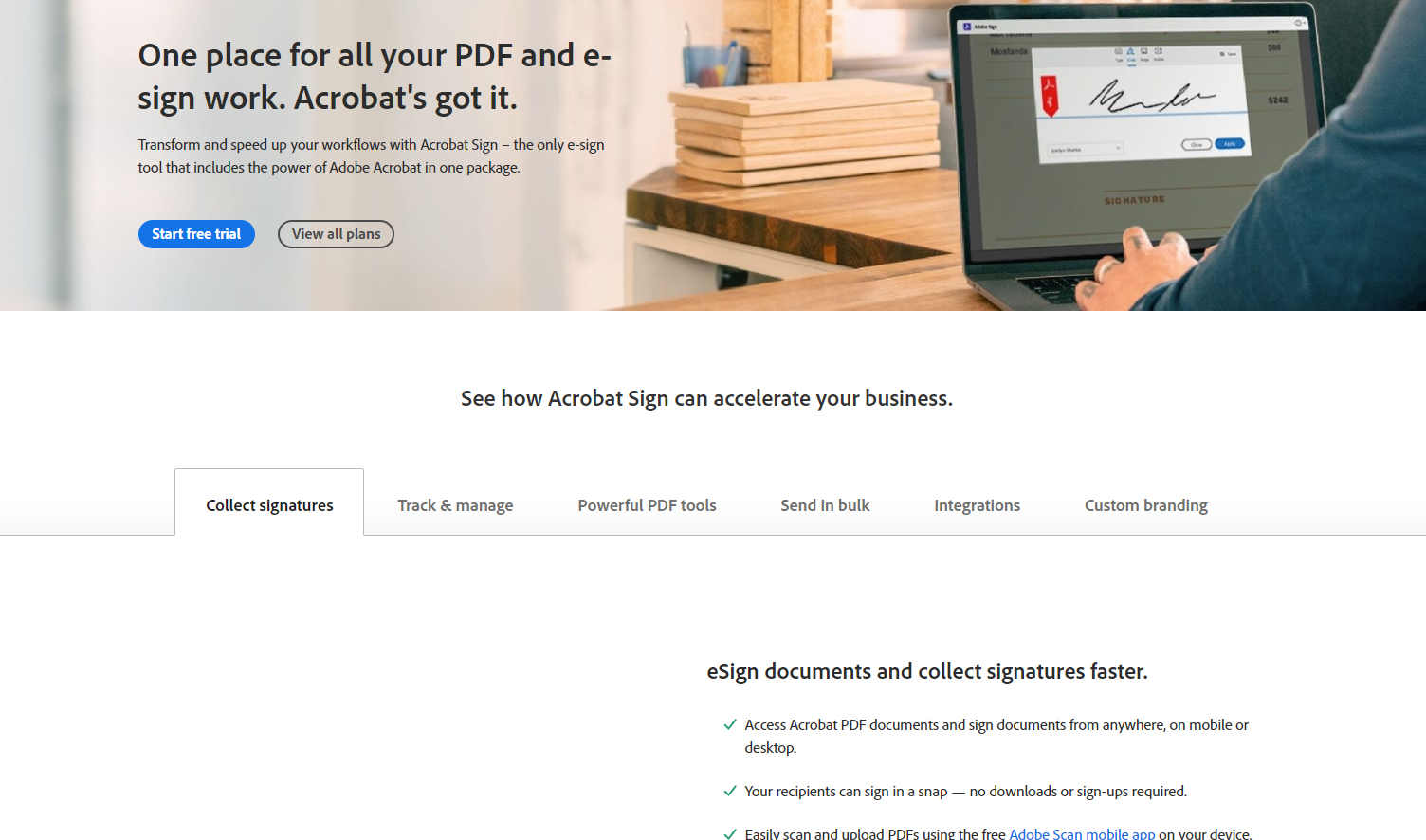Go to the Send in bulk tab
1426x840 pixels.
825,505
